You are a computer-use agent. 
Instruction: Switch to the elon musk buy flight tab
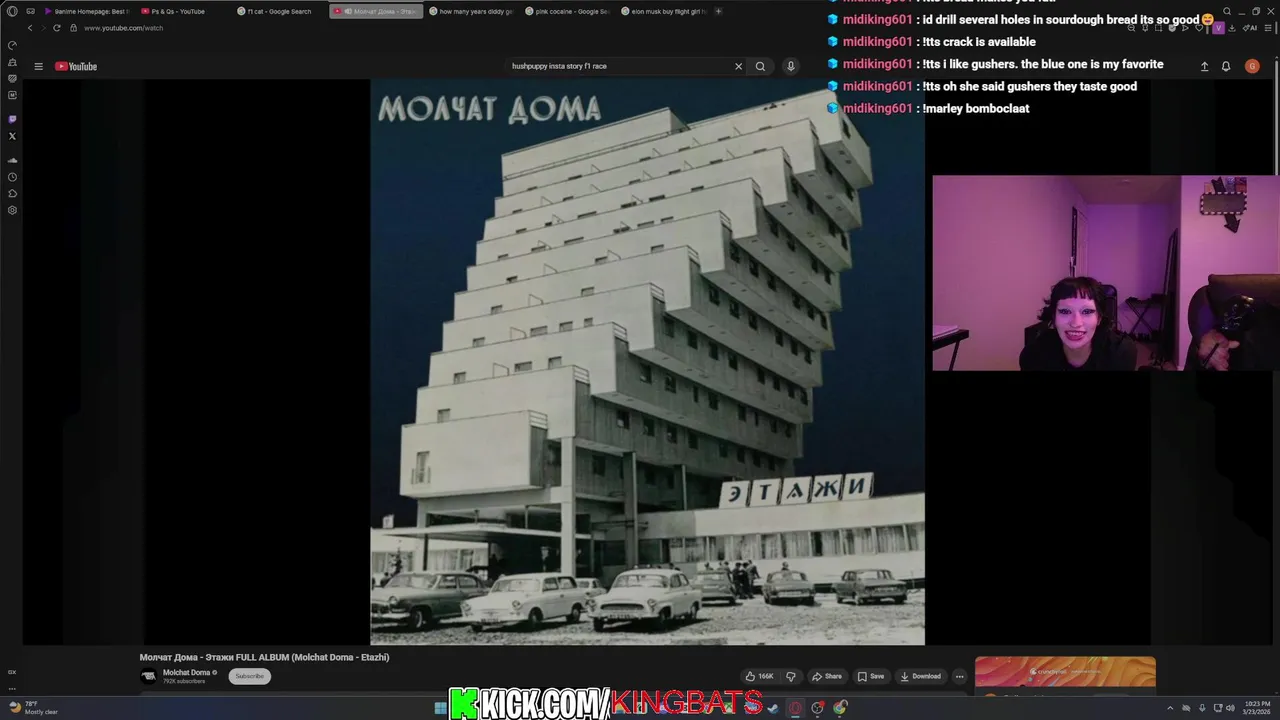click(664, 11)
